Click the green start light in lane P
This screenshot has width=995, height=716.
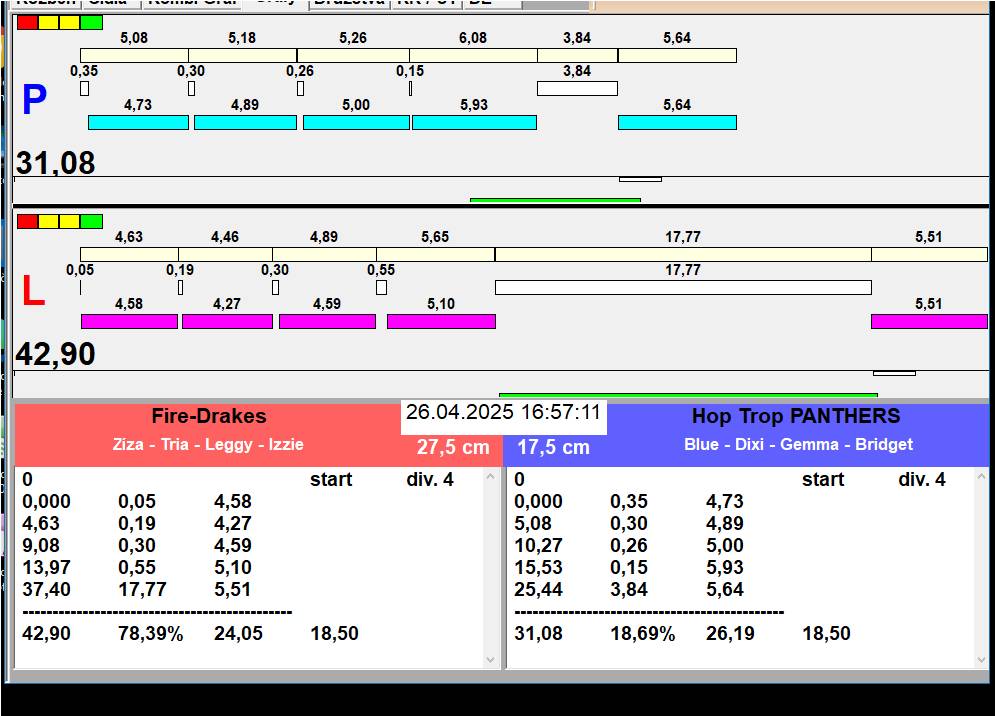click(x=91, y=22)
